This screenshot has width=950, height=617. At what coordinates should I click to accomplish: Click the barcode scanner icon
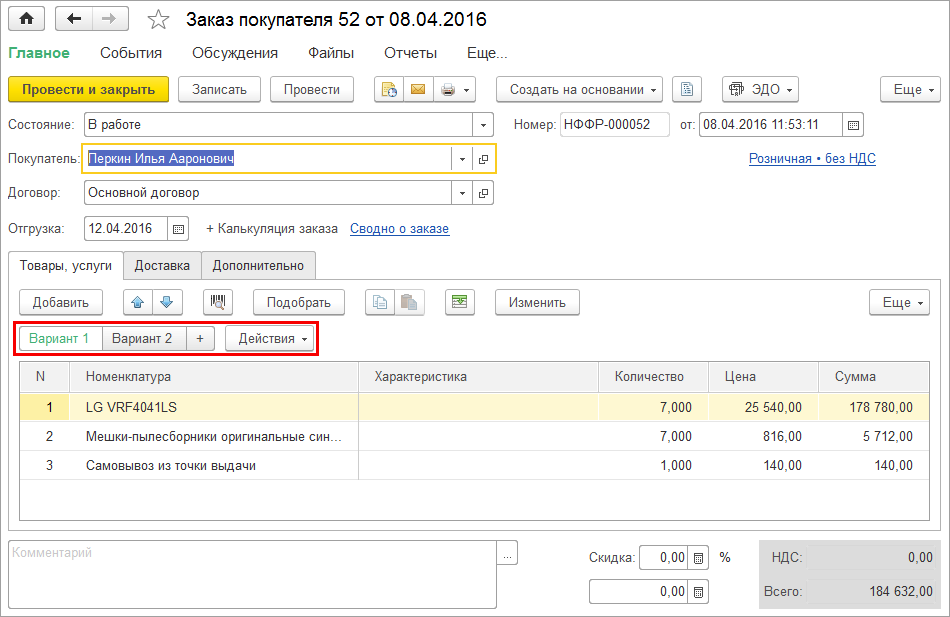218,302
